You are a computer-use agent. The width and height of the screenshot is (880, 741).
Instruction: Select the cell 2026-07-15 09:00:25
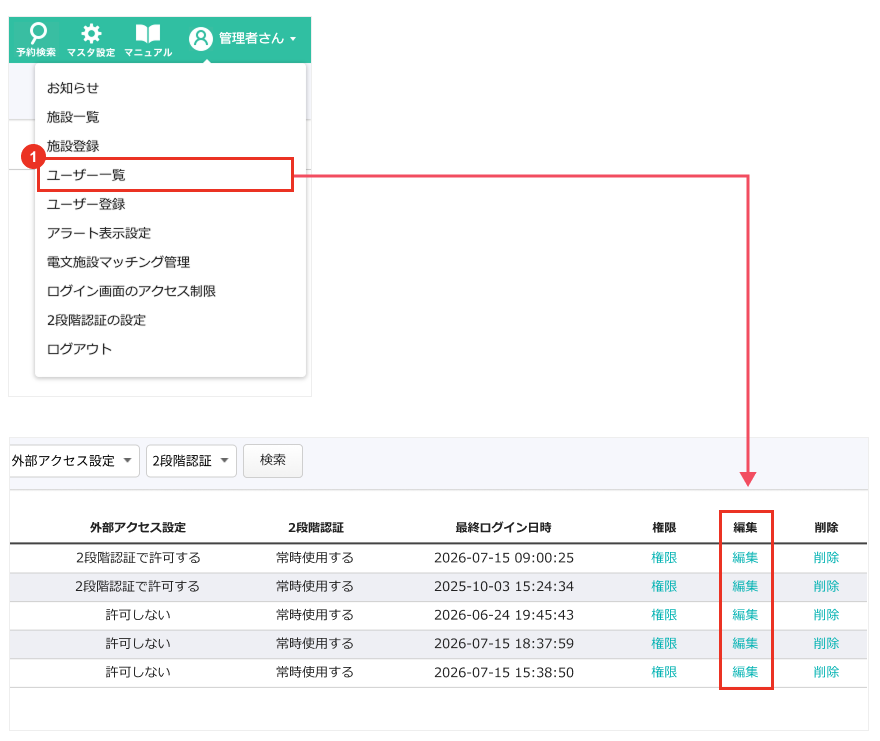pyautogui.click(x=504, y=557)
